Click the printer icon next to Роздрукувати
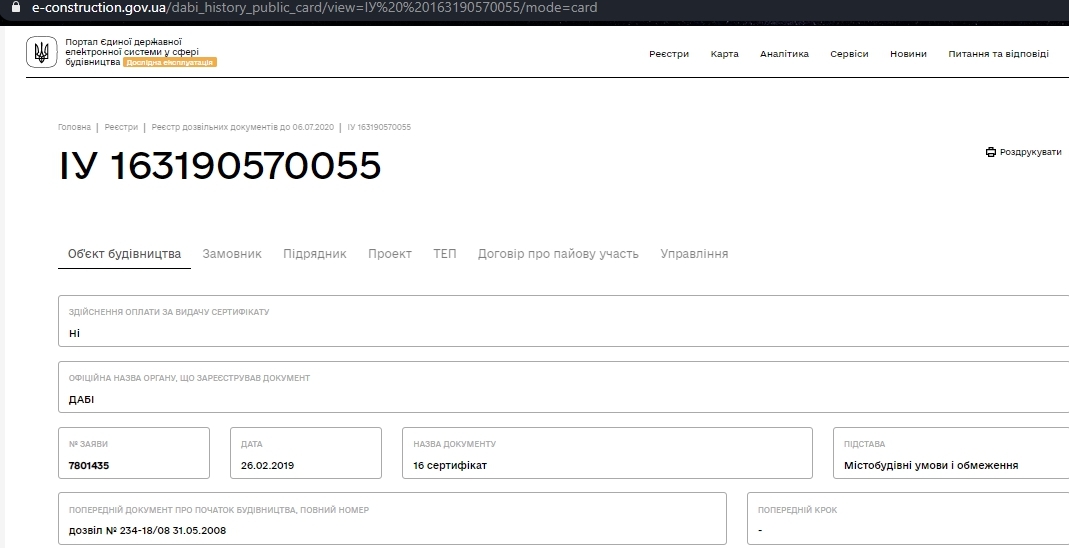Viewport: 1069px width, 548px height. (991, 152)
